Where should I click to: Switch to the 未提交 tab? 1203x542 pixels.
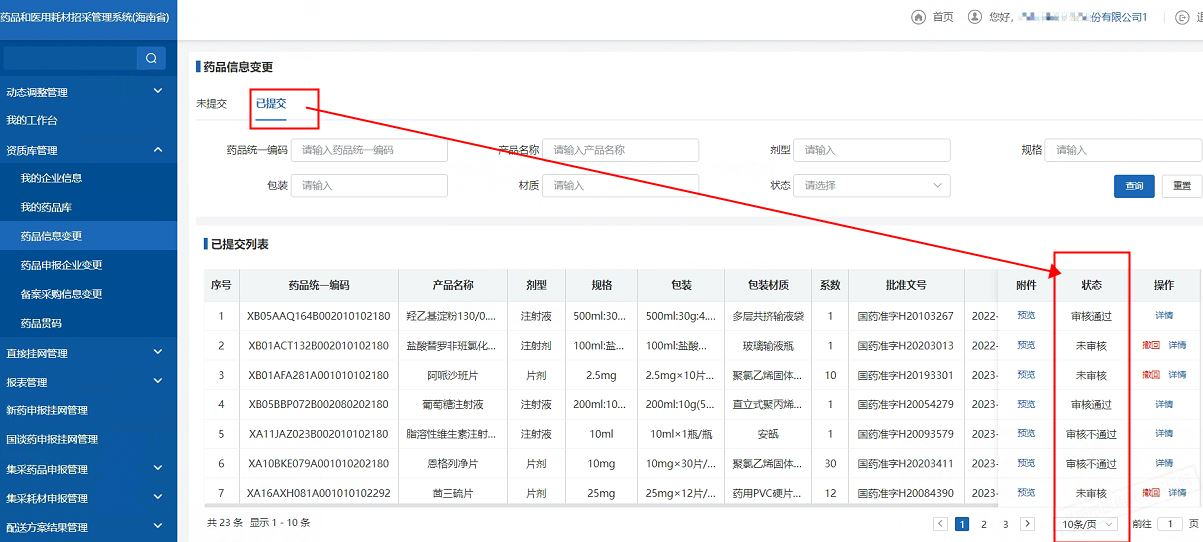[211, 103]
